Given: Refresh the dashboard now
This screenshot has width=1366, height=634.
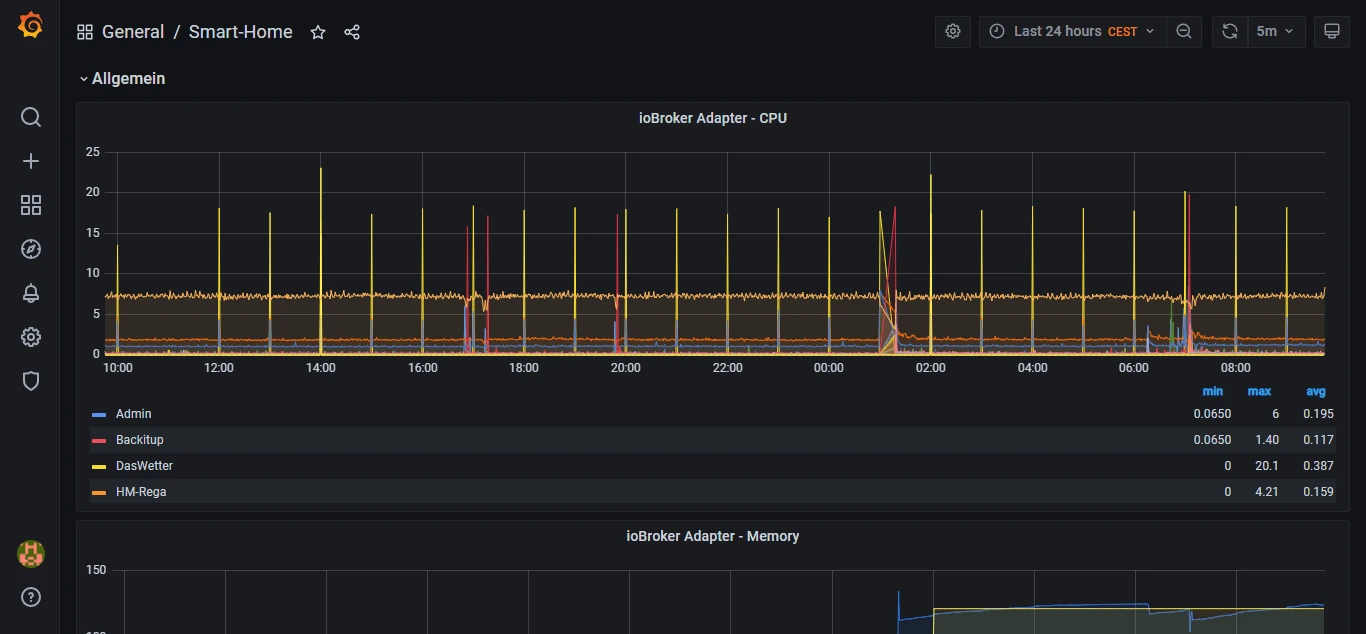Looking at the screenshot, I should tap(1230, 31).
